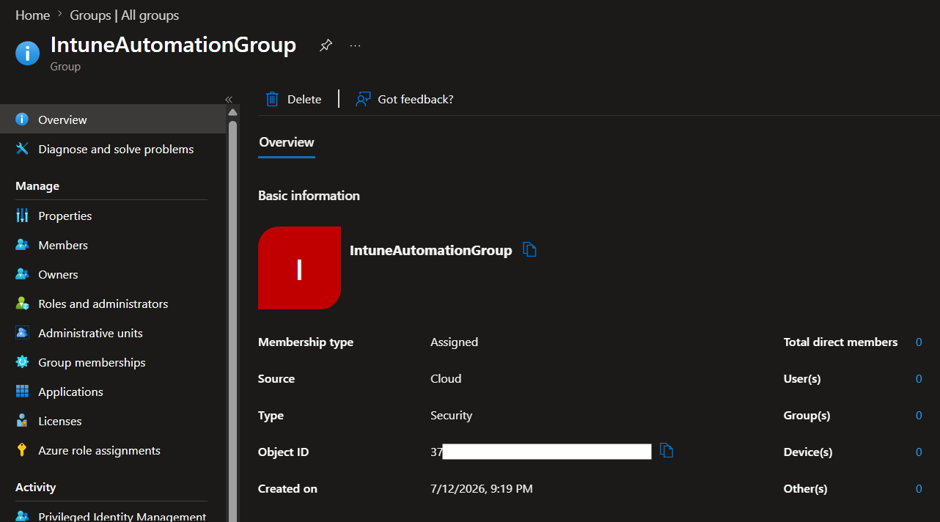Click the Group memberships gear icon
940x522 pixels.
pos(22,362)
